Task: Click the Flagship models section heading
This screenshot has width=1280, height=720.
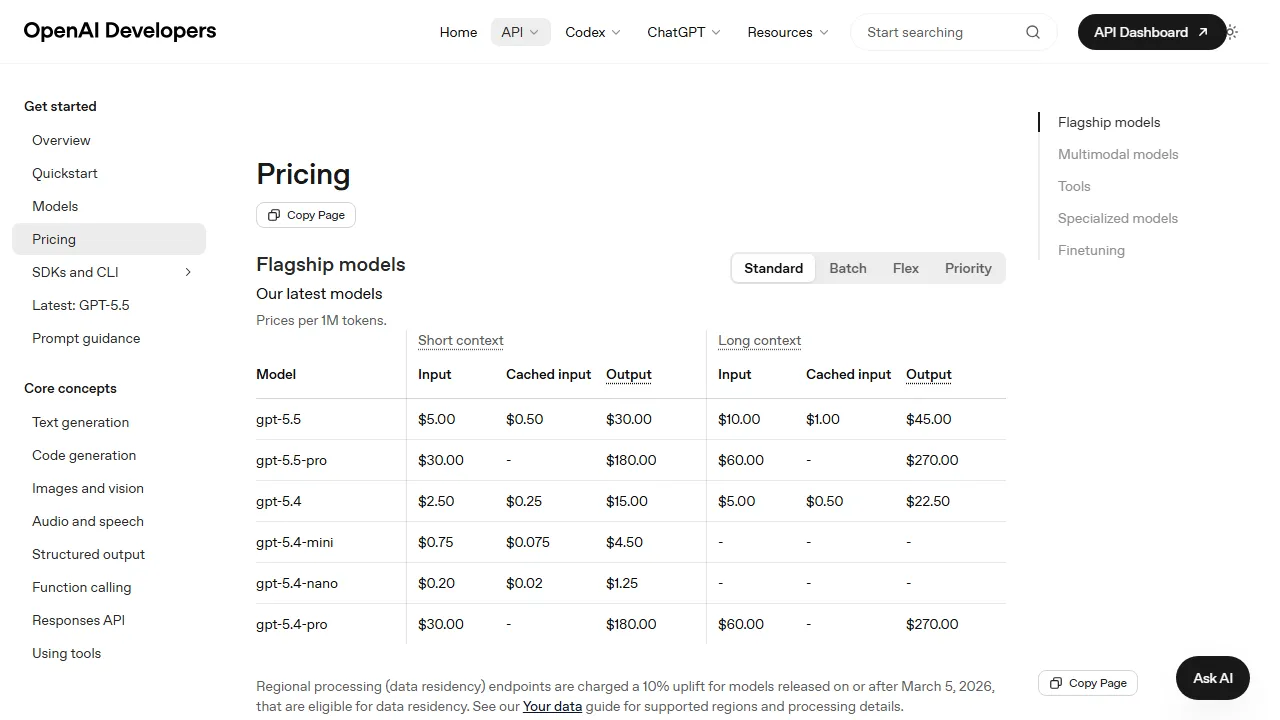Action: (x=331, y=265)
